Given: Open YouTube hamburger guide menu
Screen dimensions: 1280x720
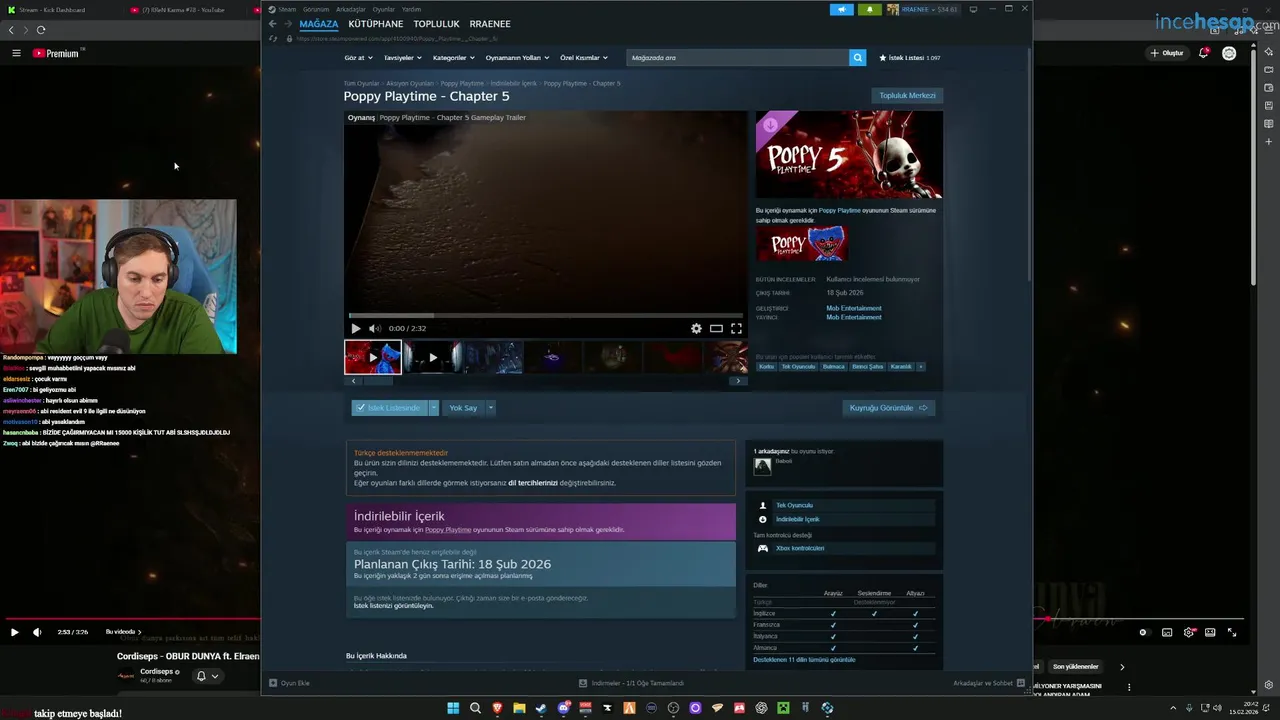Looking at the screenshot, I should pyautogui.click(x=16, y=53).
